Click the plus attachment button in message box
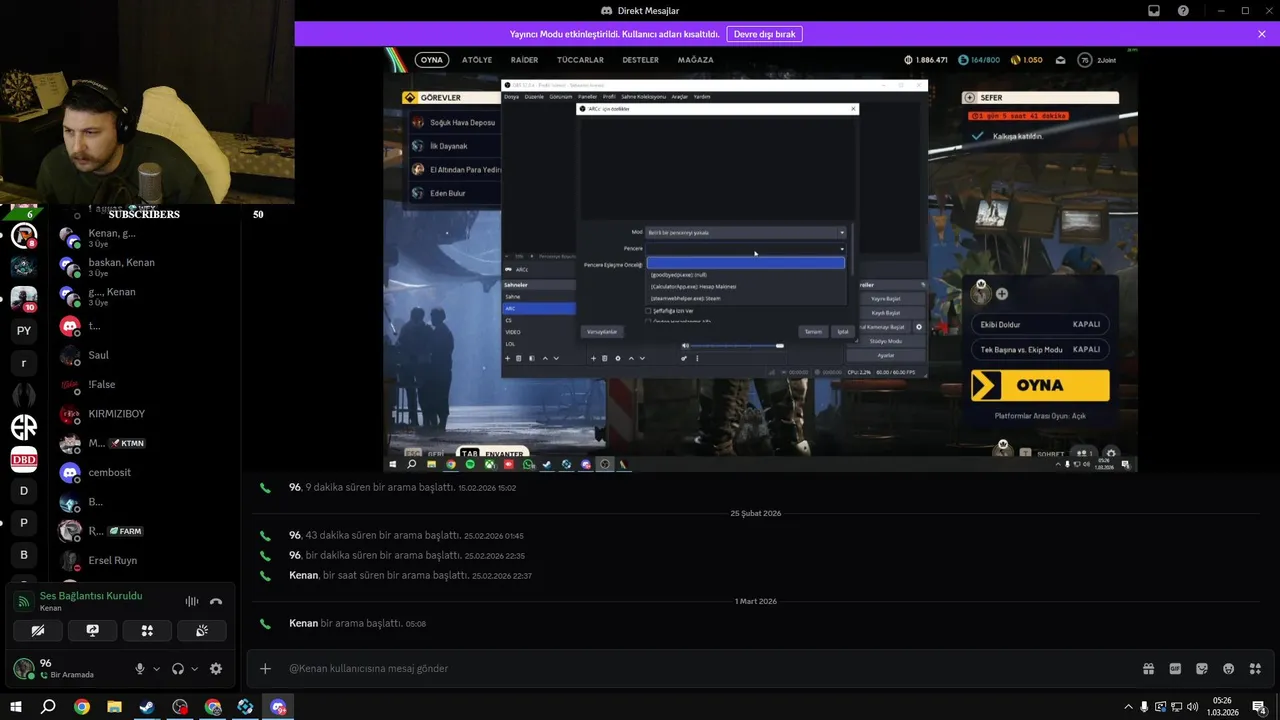1280x720 pixels. click(265, 668)
